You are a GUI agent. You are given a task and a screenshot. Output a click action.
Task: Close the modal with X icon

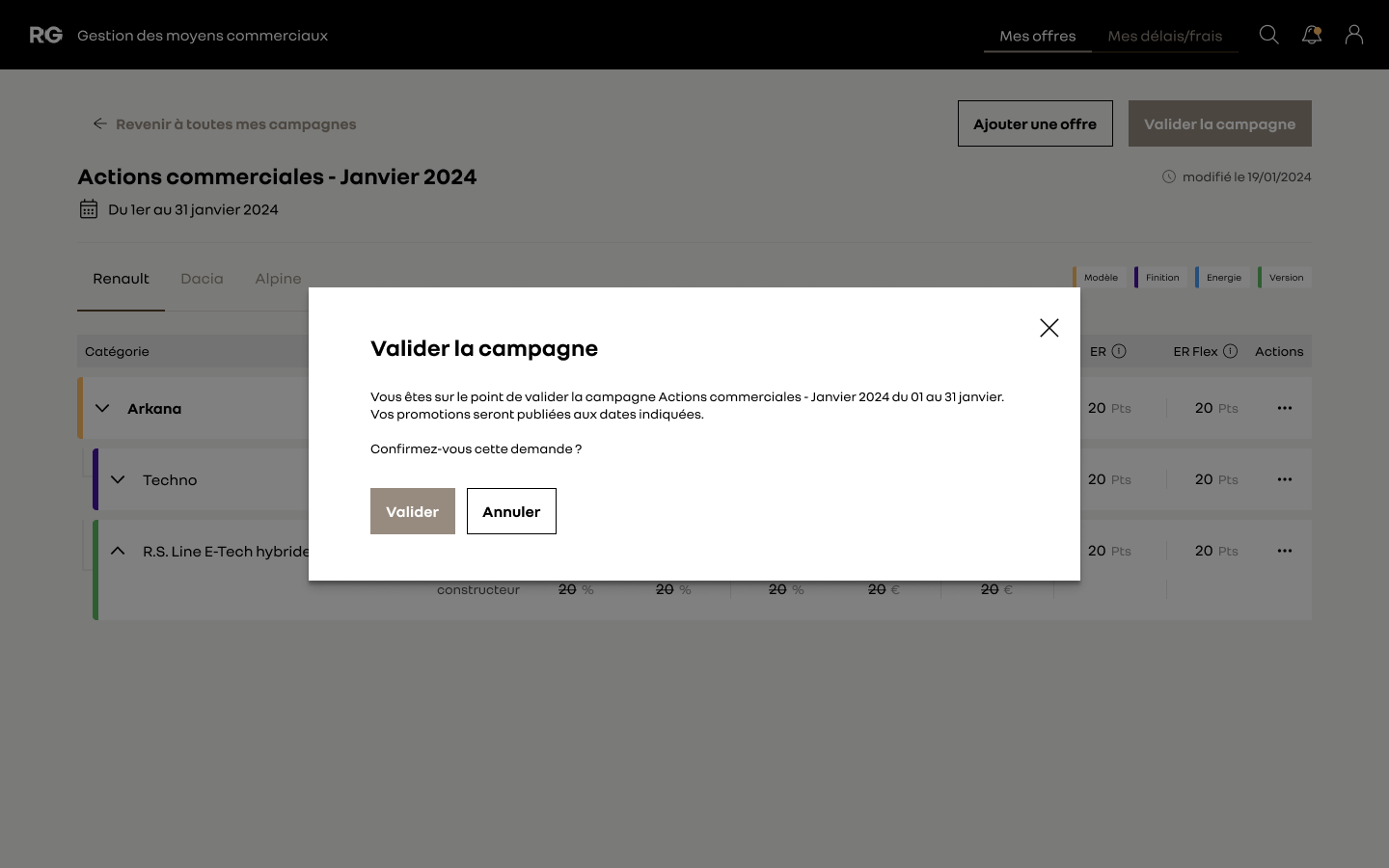tap(1049, 328)
